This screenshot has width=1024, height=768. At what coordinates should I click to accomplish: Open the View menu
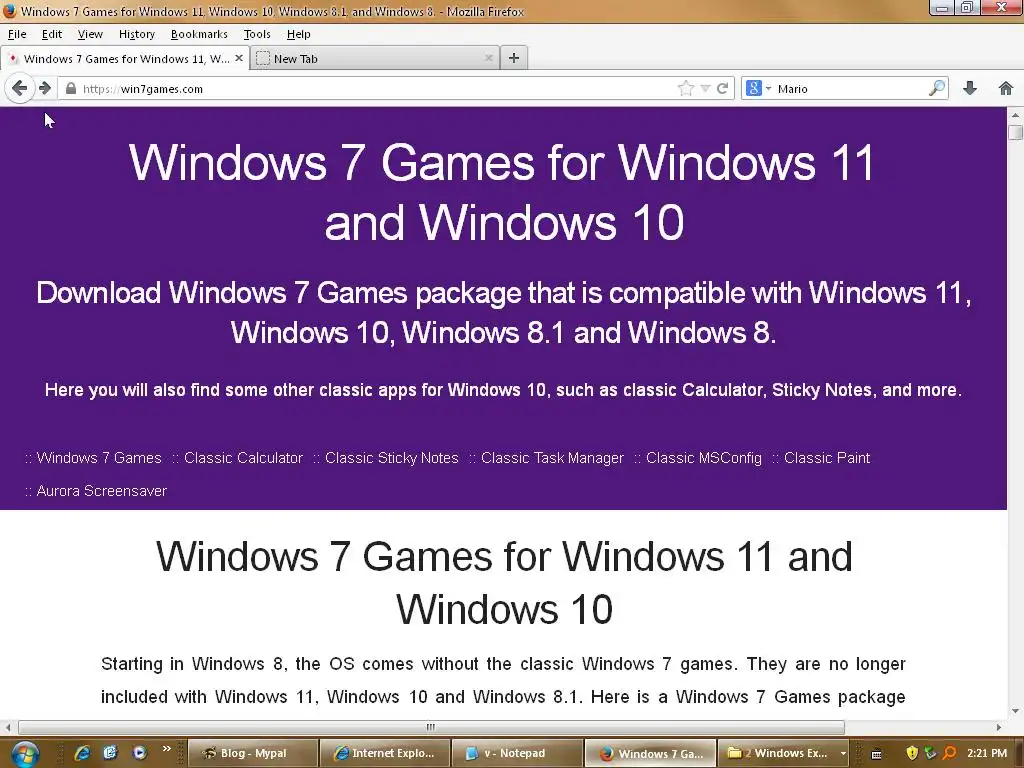(90, 34)
